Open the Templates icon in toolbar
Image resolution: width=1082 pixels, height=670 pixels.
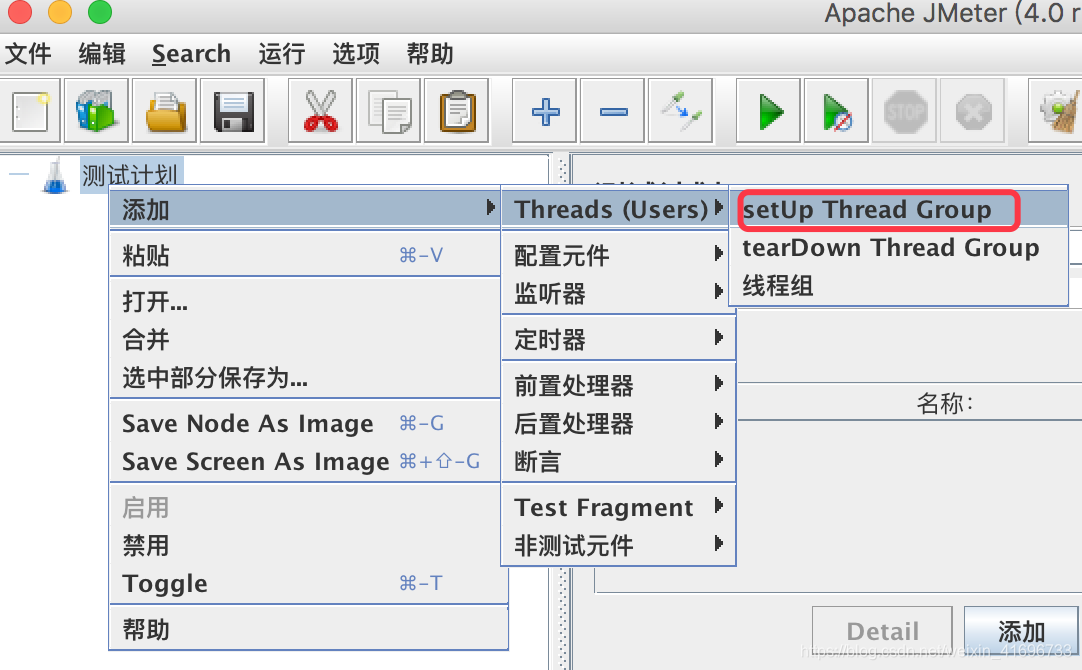point(97,111)
